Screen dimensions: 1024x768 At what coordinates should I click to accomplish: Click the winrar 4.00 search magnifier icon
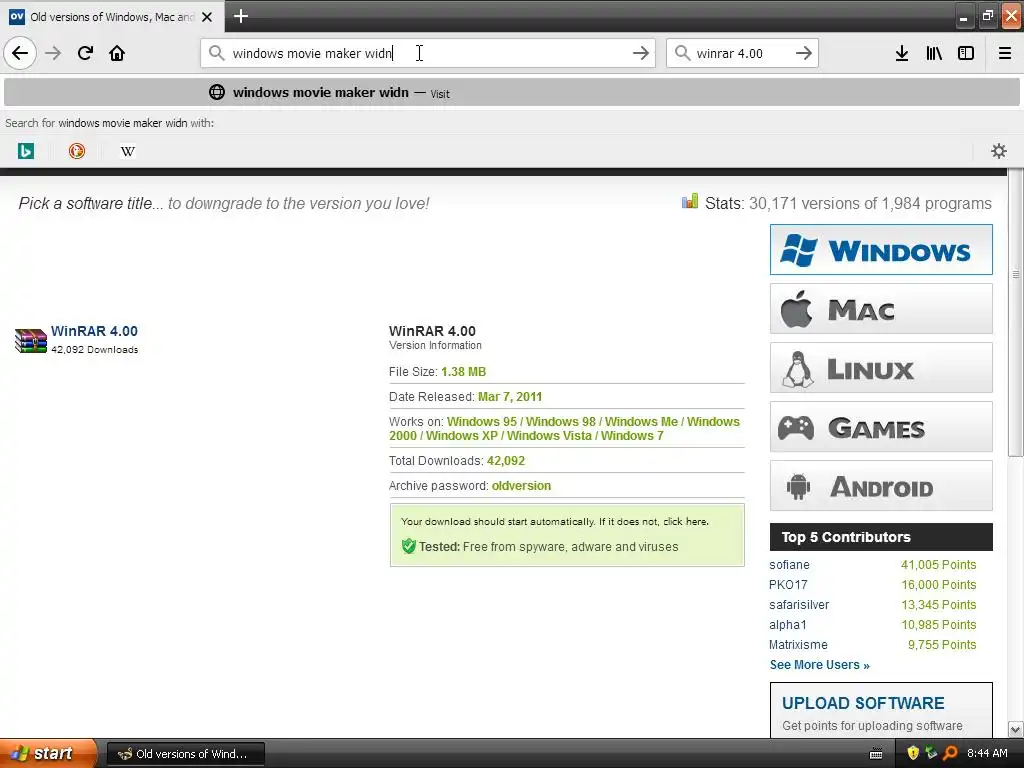682,53
